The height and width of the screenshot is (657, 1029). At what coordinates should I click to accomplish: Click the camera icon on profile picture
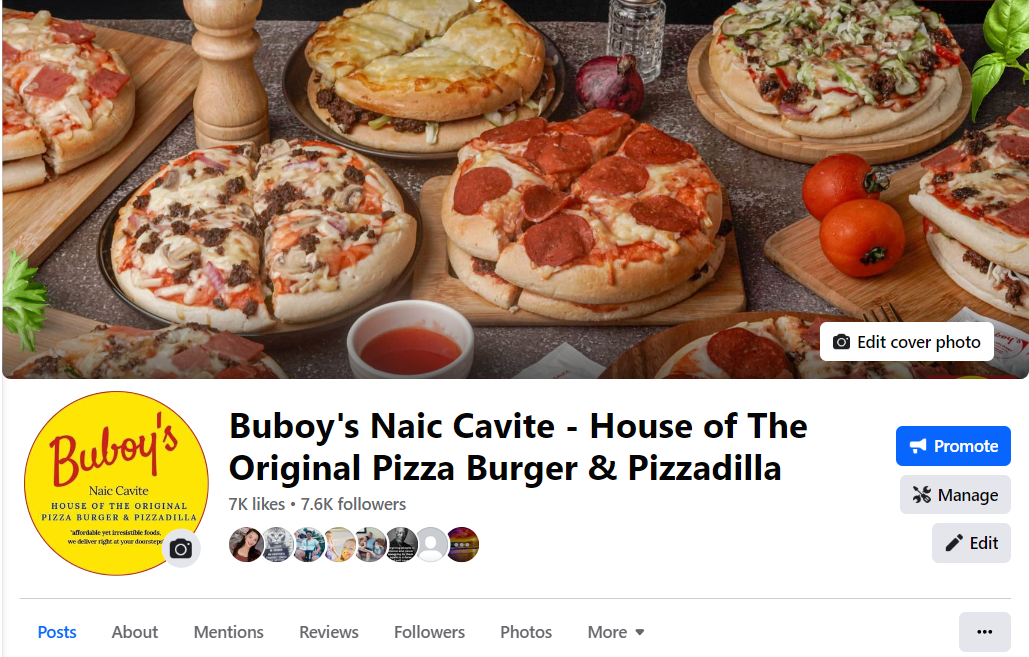[x=180, y=549]
